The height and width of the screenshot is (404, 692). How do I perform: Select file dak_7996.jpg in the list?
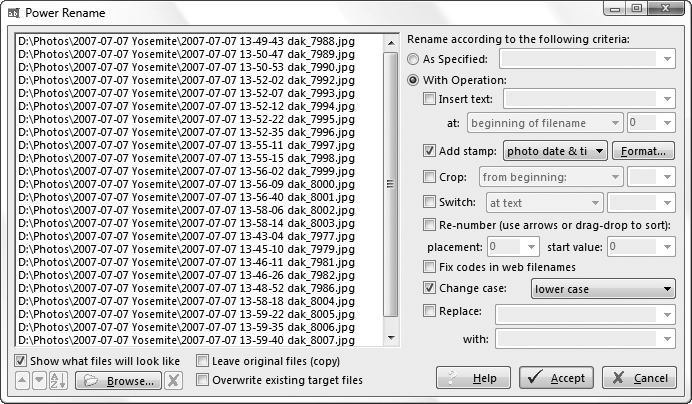(187, 132)
